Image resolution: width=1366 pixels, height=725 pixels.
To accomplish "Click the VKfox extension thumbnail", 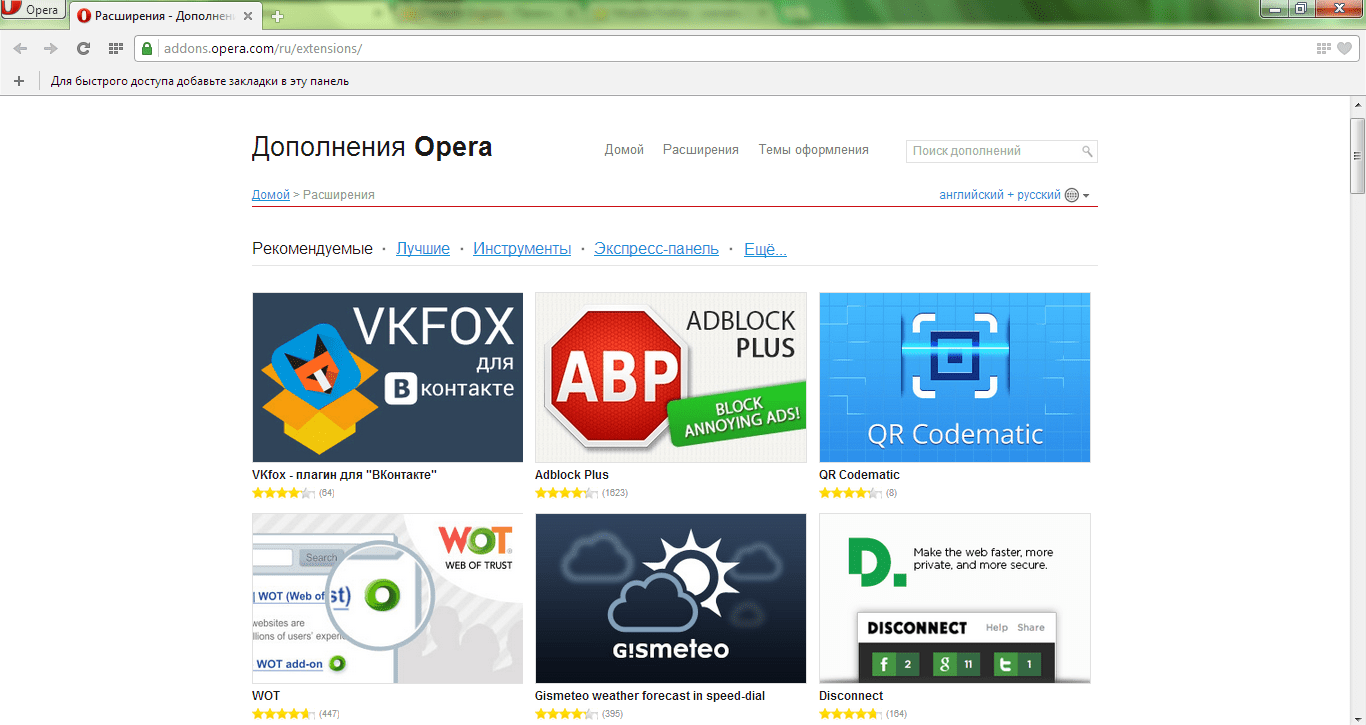I will coord(387,377).
